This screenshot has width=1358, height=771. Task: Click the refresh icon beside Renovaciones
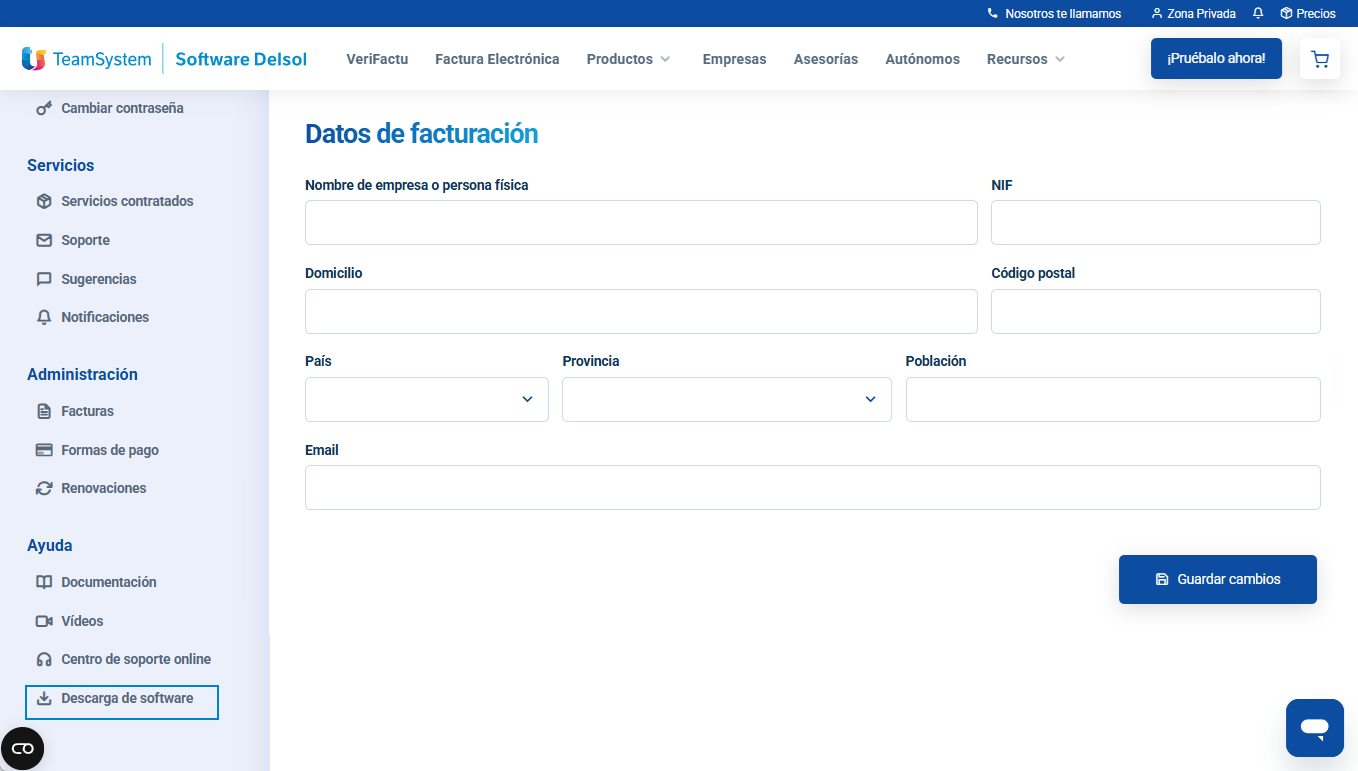44,488
